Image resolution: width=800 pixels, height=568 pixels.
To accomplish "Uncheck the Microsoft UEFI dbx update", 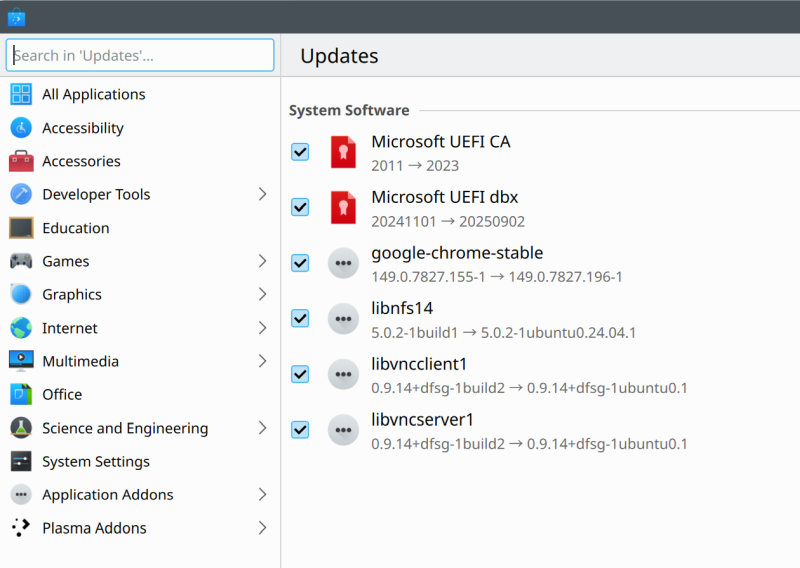I will pyautogui.click(x=300, y=207).
